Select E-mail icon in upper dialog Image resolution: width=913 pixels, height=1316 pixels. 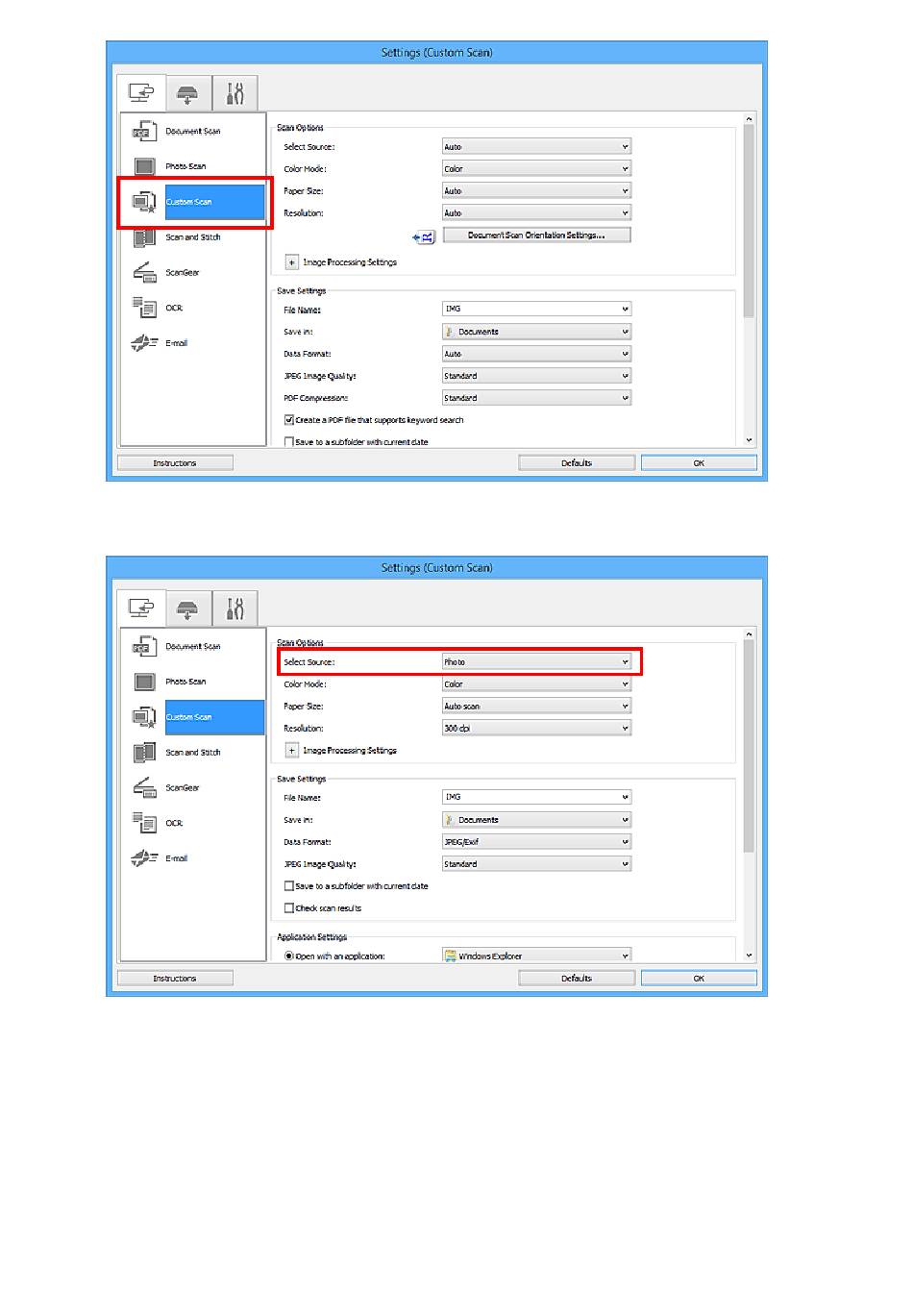[144, 343]
